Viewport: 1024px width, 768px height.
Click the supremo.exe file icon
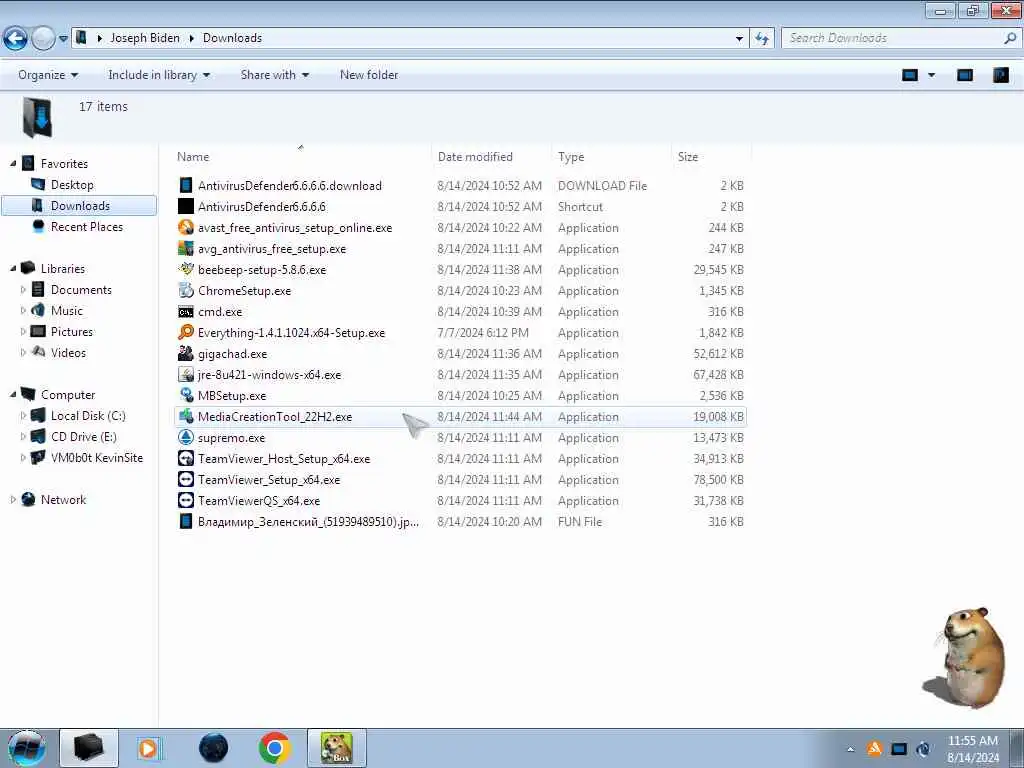coord(186,438)
